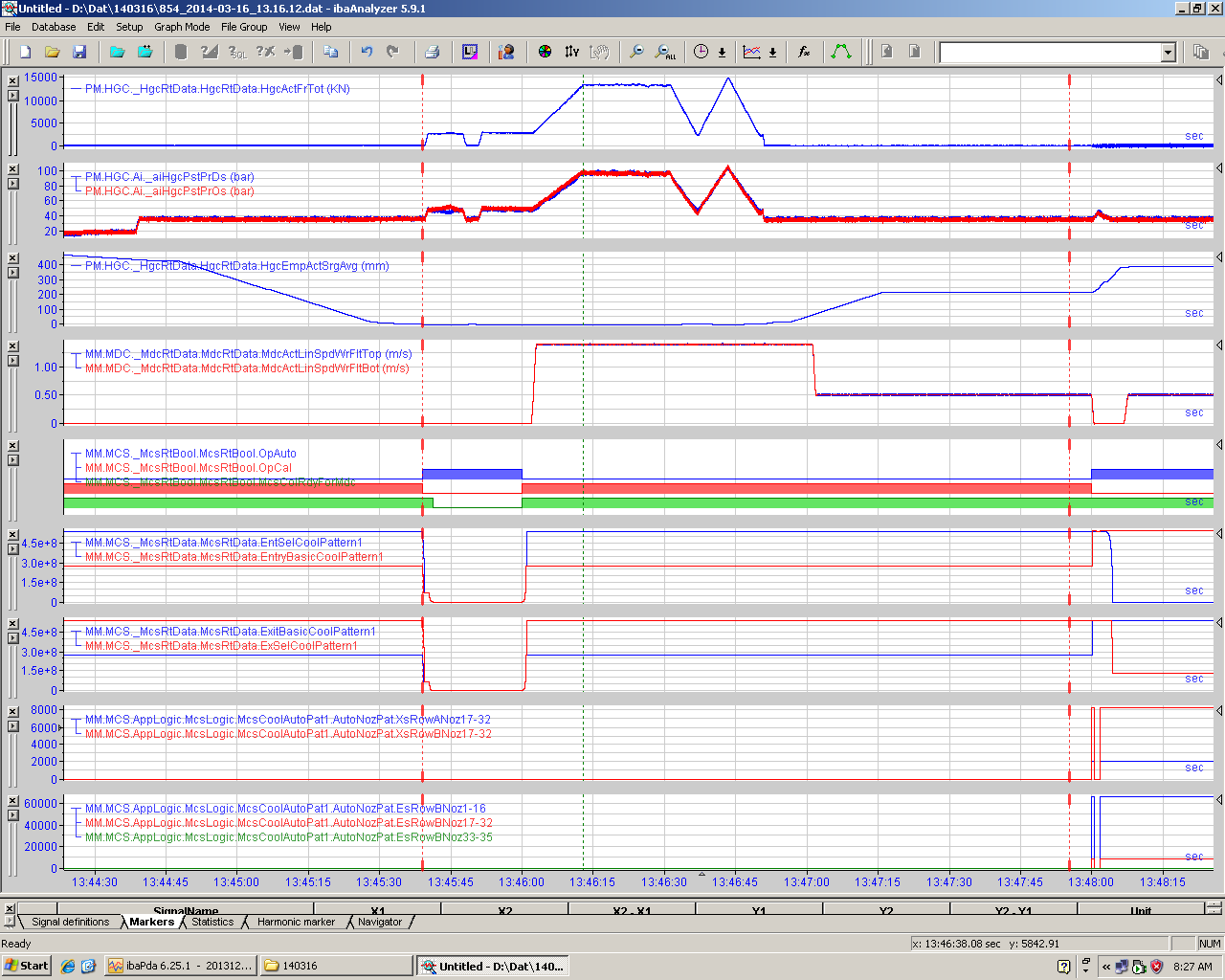The height and width of the screenshot is (980, 1225).
Task: Open the Database menu
Action: point(54,27)
